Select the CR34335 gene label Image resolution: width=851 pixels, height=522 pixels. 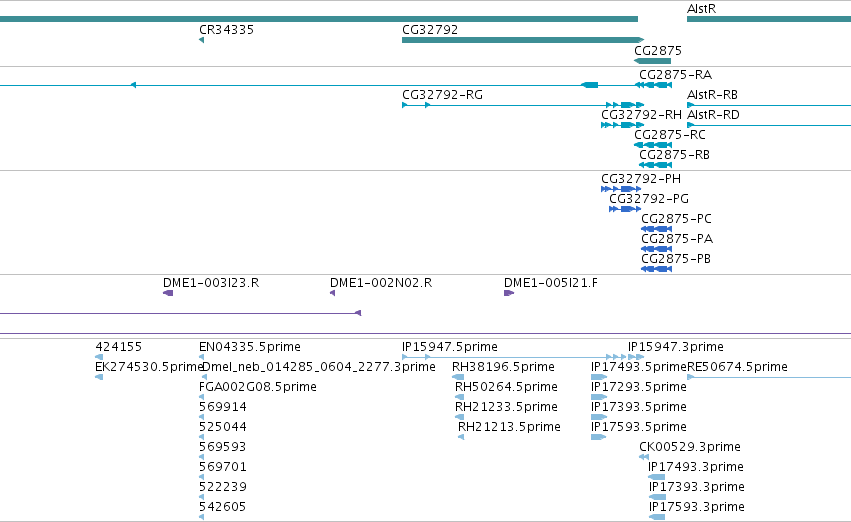(226, 30)
